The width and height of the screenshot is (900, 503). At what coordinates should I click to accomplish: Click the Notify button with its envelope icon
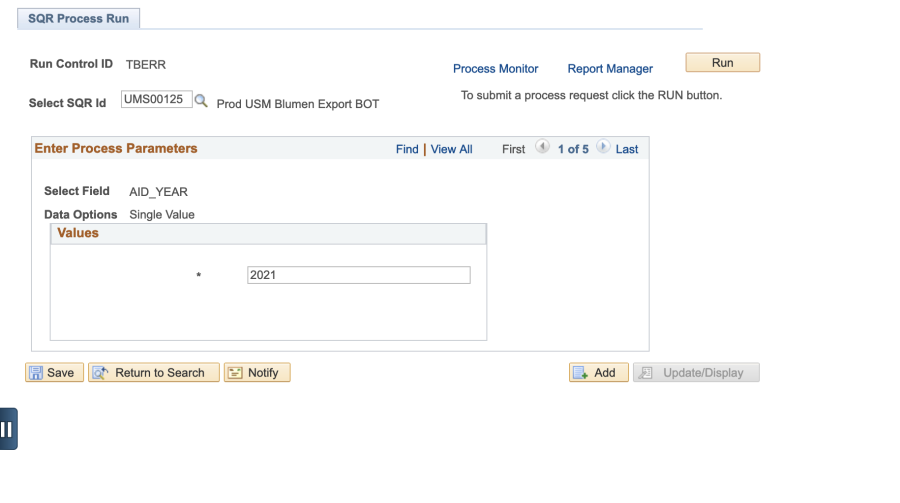click(257, 373)
